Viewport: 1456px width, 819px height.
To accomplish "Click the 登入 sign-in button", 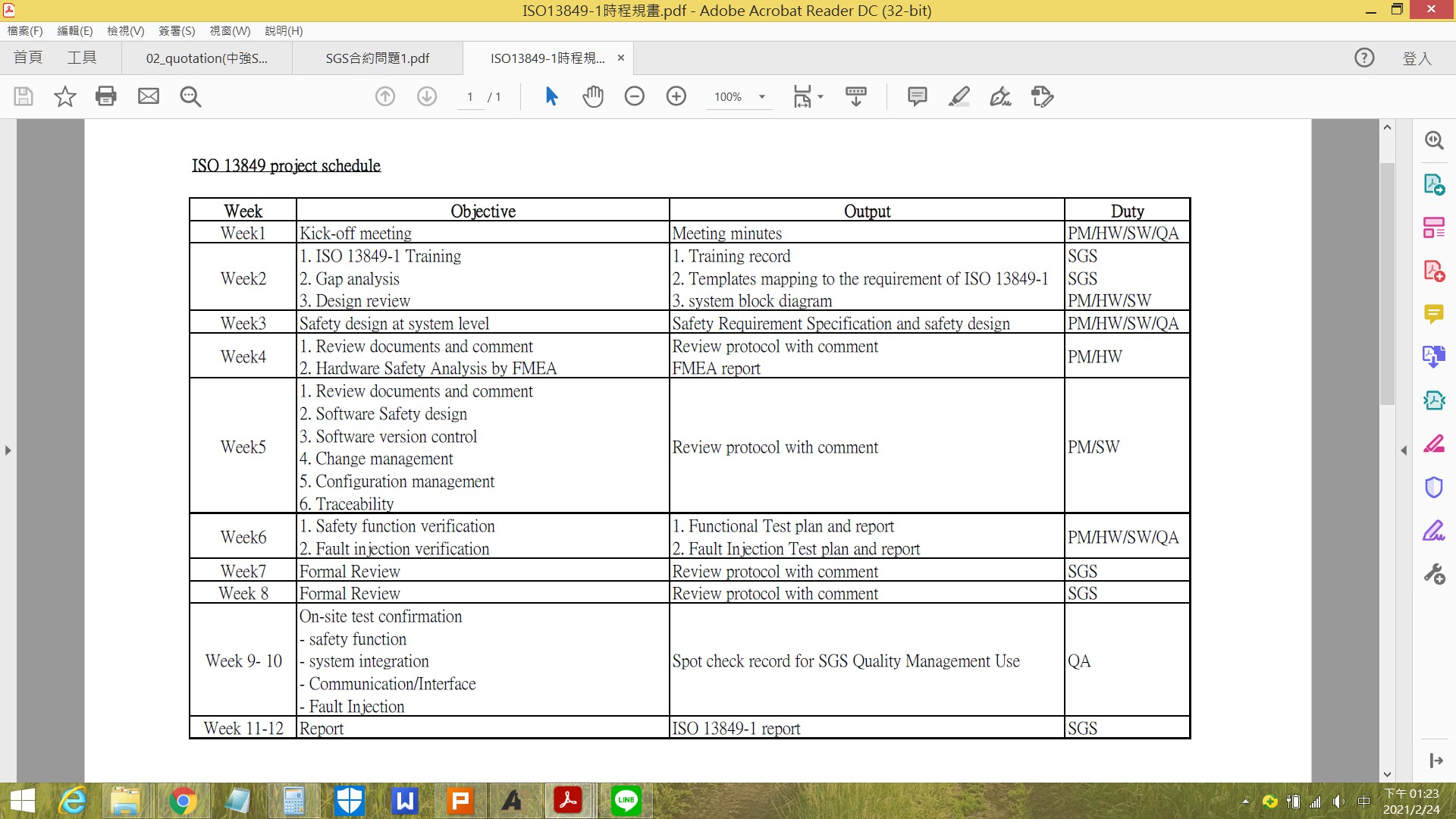I will 1417,58.
